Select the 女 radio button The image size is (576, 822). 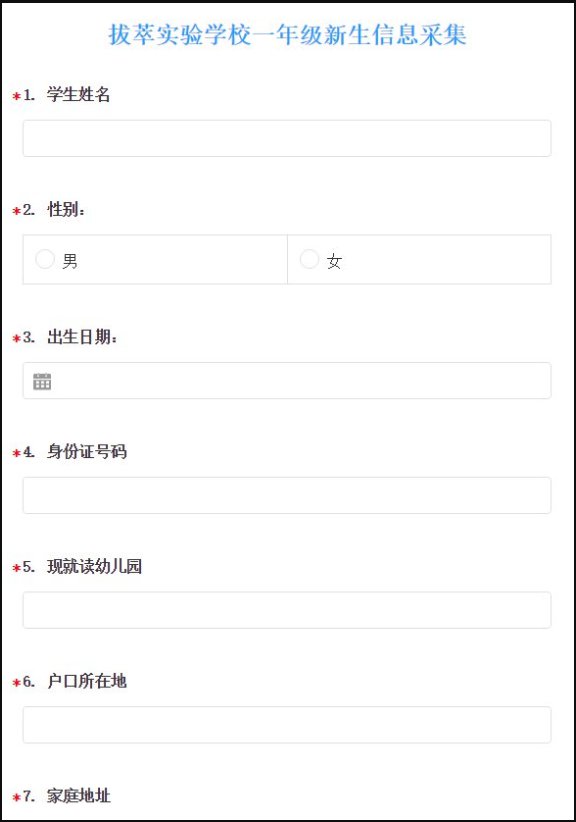click(309, 259)
